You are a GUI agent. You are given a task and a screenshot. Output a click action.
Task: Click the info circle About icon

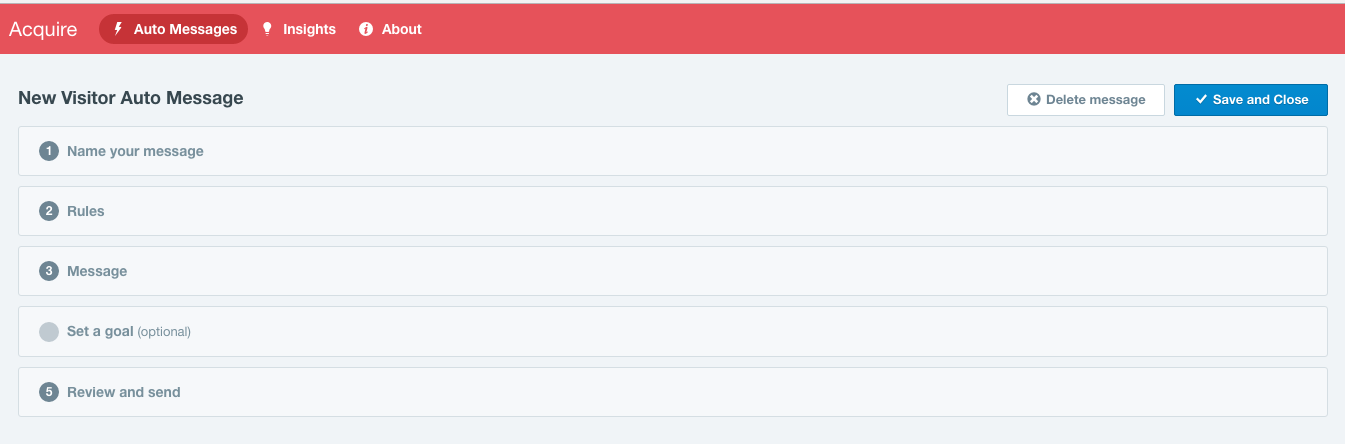(x=366, y=29)
